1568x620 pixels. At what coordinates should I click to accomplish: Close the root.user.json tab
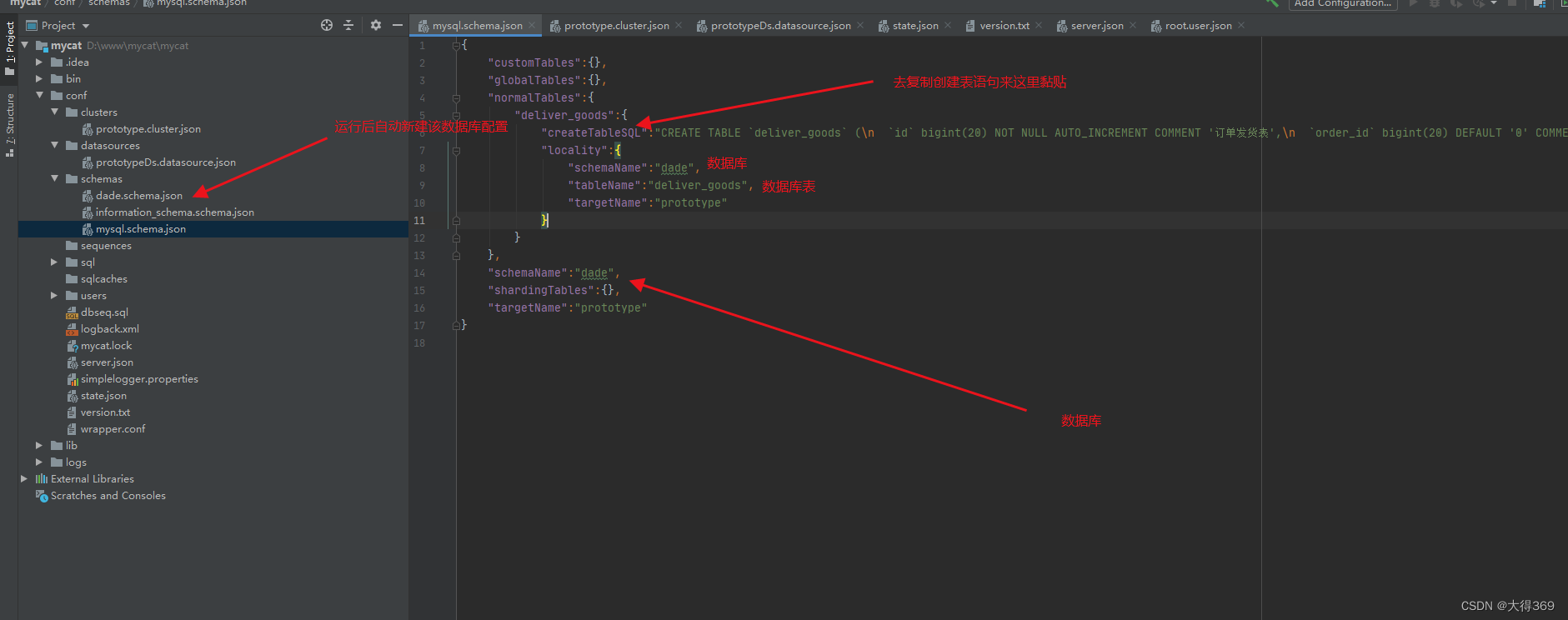[x=1241, y=26]
